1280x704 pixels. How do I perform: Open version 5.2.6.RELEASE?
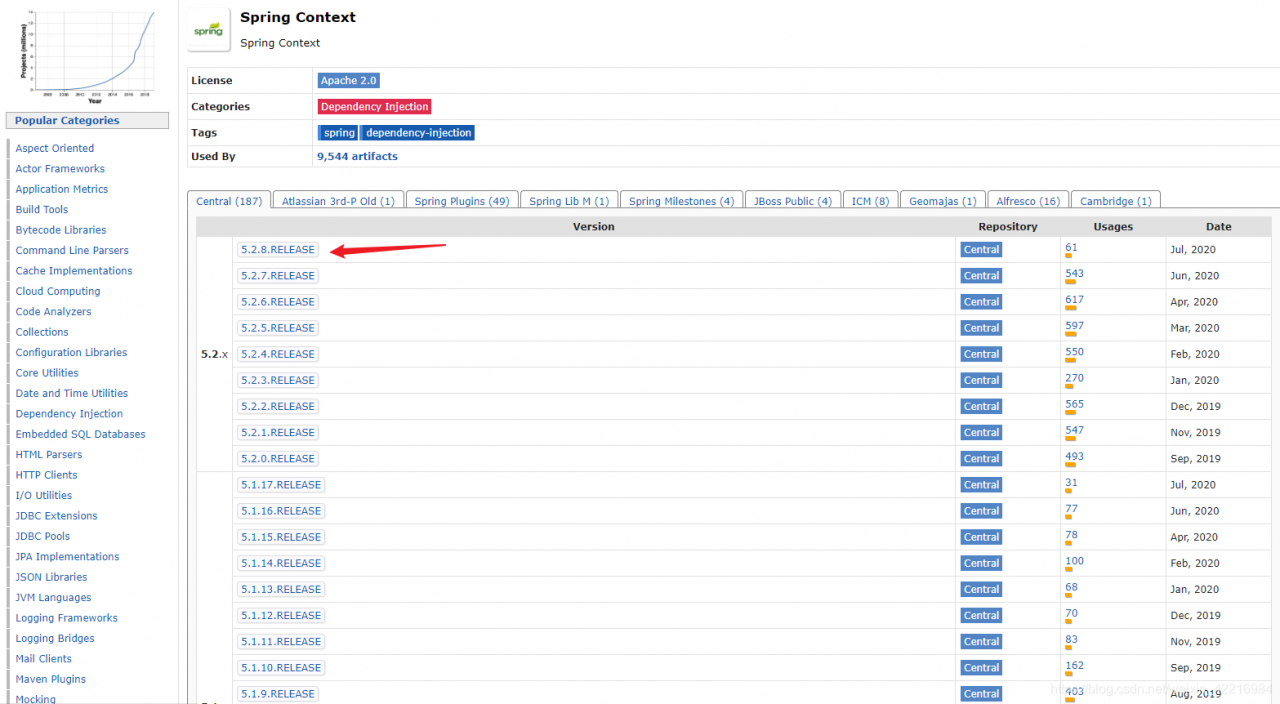278,302
